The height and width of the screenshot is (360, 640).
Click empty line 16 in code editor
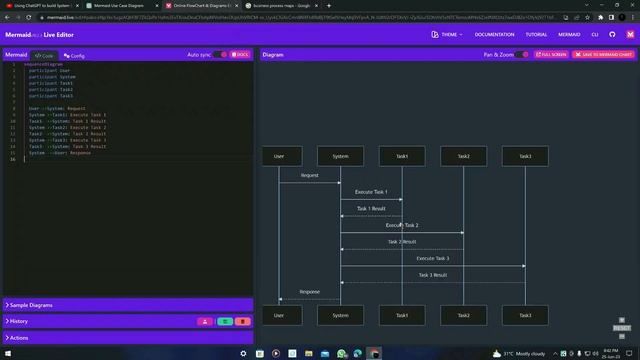coord(137,159)
